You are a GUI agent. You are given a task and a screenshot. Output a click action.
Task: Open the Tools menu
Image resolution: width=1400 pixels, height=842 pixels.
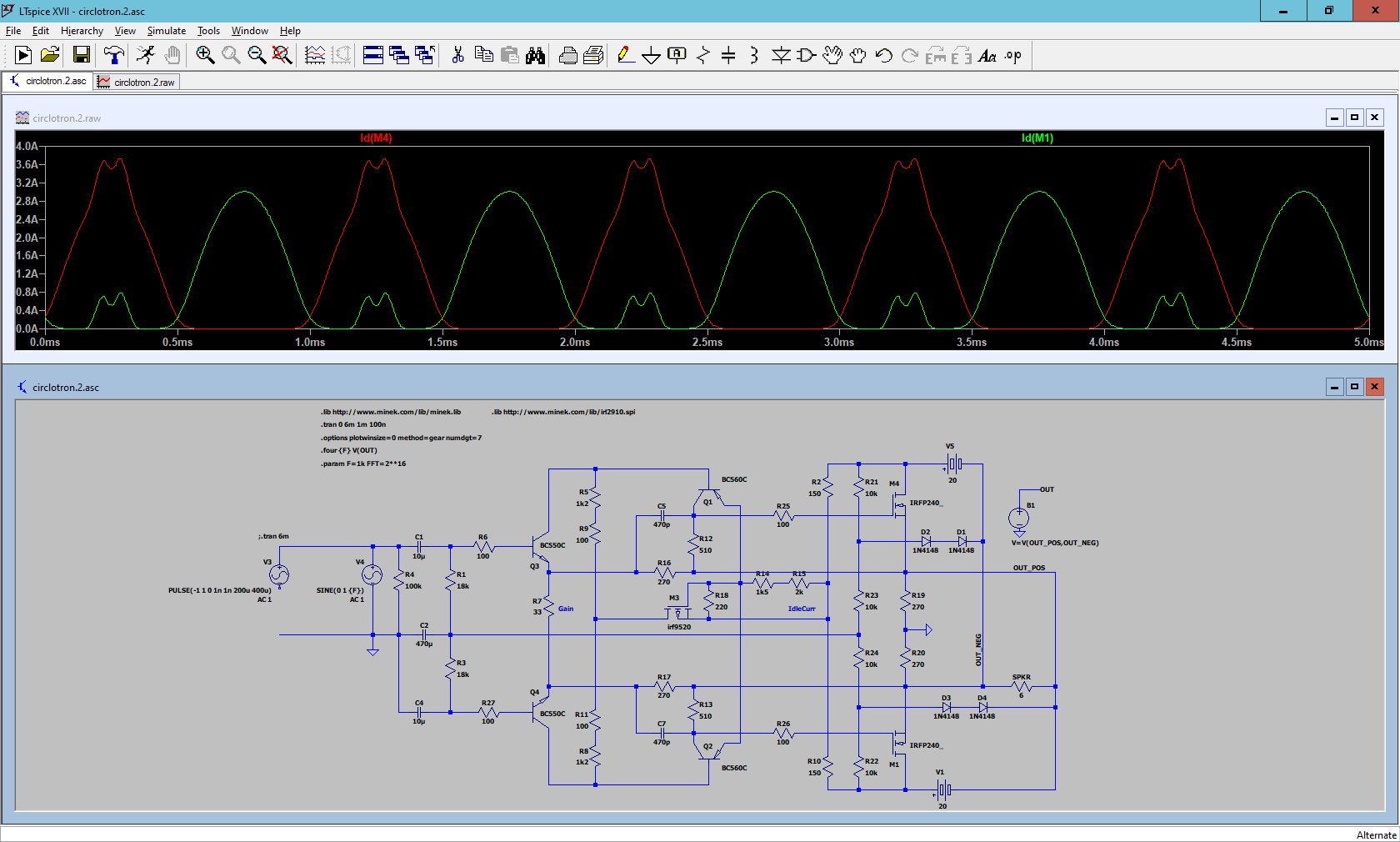pos(208,31)
